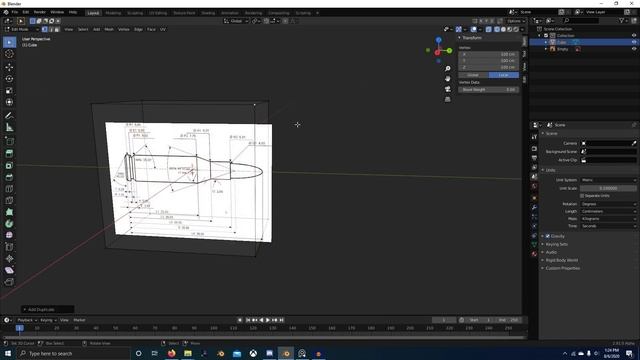Adjust the Bevel Weight slider

tap(489, 90)
